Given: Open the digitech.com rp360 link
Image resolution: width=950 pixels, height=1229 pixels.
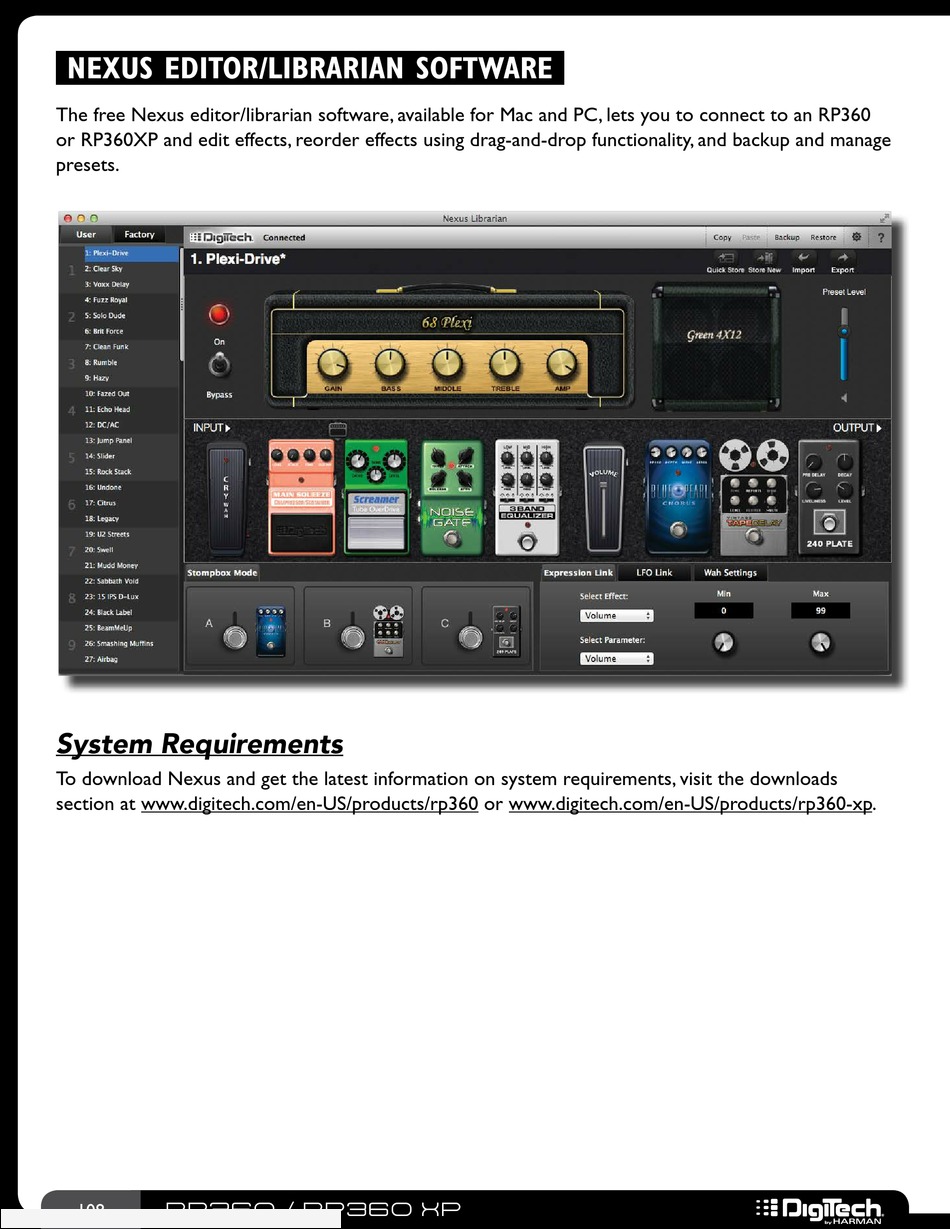Looking at the screenshot, I should [x=310, y=806].
